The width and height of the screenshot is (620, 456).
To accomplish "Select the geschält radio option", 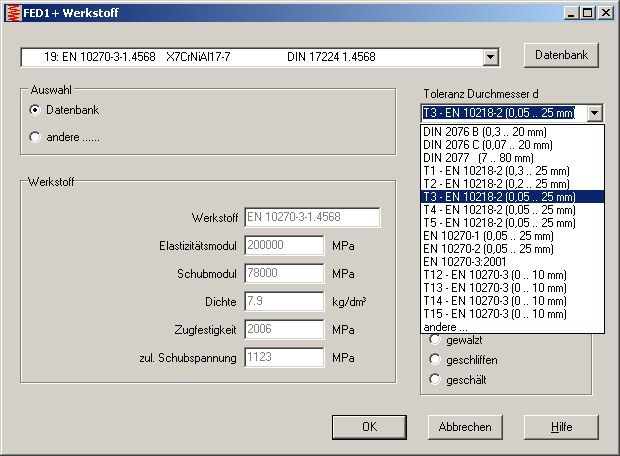I will pos(434,379).
